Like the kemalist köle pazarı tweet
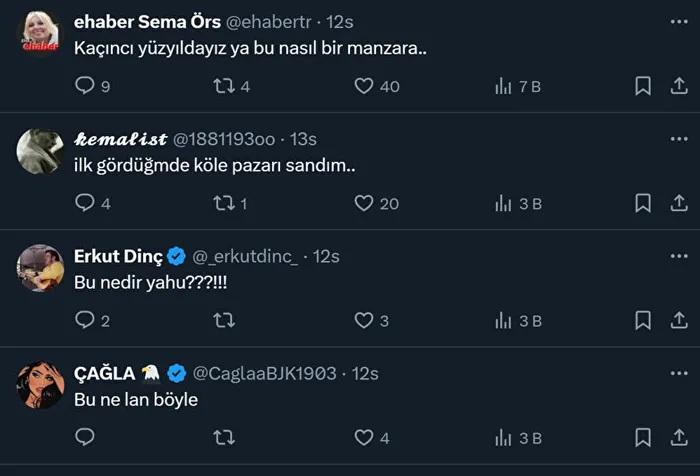This screenshot has width=700, height=476. 364,203
